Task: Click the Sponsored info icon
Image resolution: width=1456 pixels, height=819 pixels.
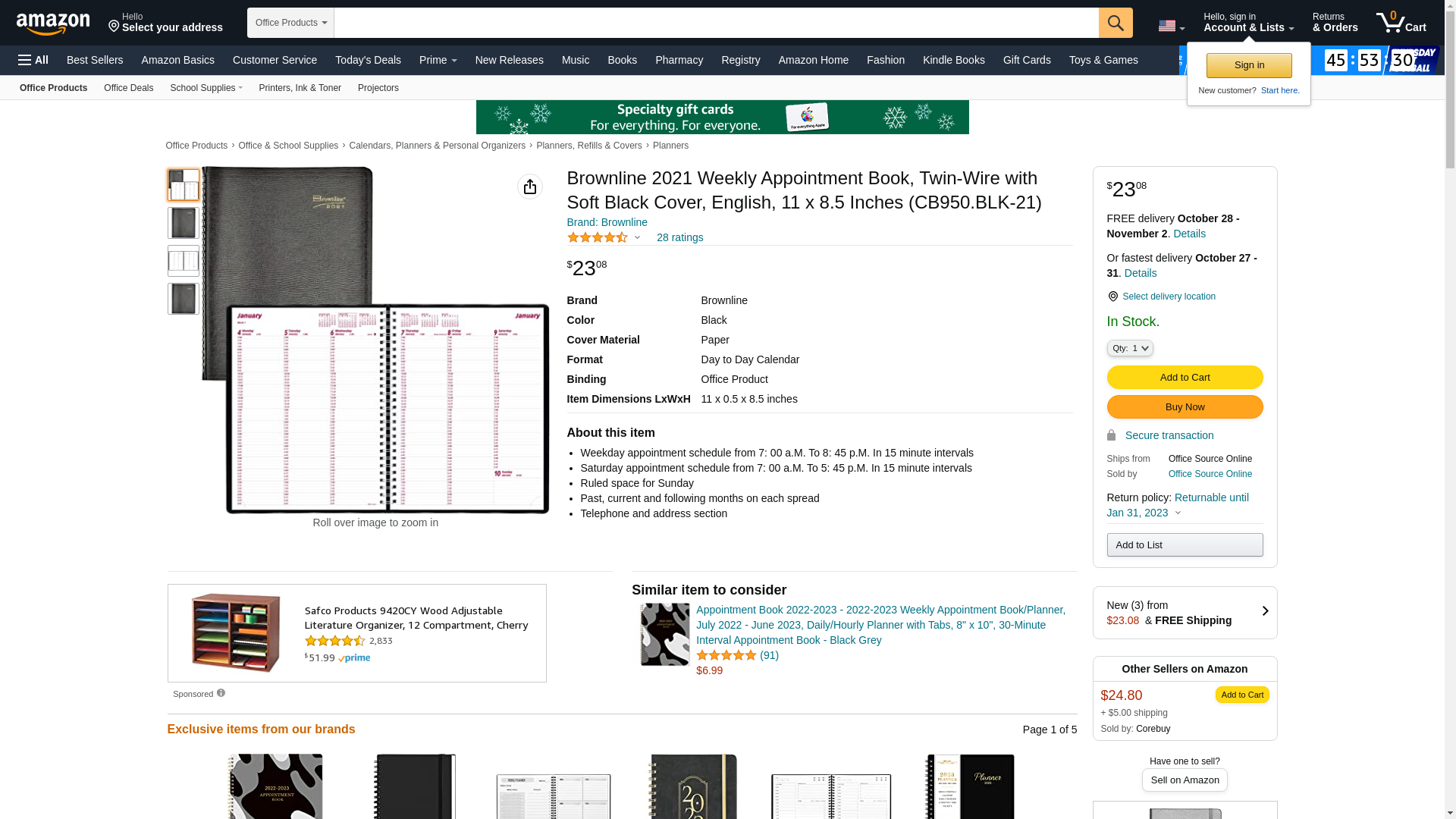Action: pyautogui.click(x=221, y=693)
